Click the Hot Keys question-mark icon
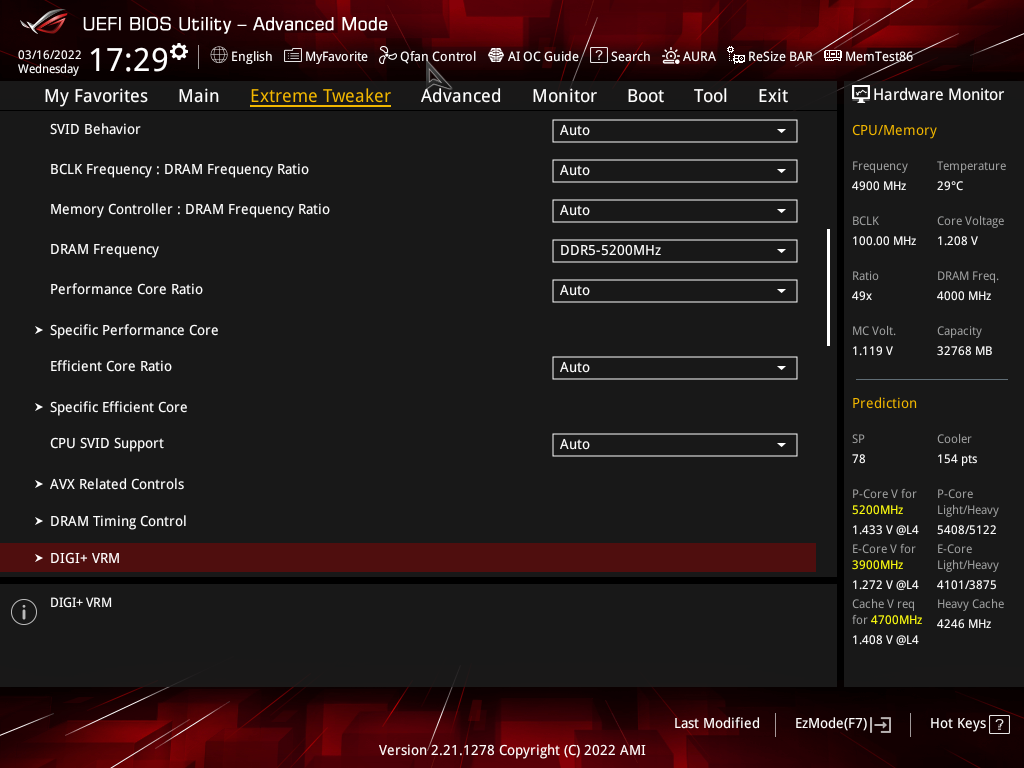This screenshot has height=768, width=1024. point(999,724)
